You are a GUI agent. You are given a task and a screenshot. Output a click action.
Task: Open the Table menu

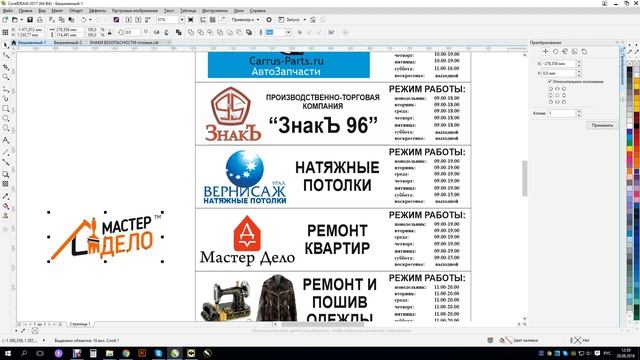[188, 11]
